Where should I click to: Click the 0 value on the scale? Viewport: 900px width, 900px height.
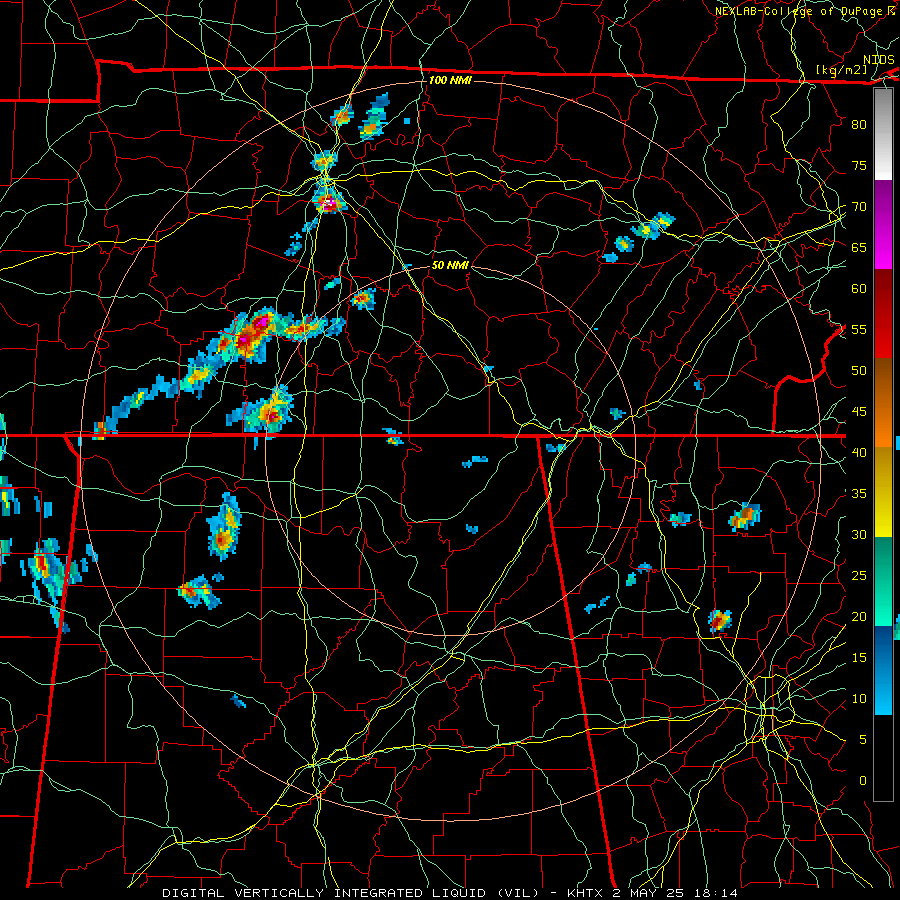coord(863,781)
